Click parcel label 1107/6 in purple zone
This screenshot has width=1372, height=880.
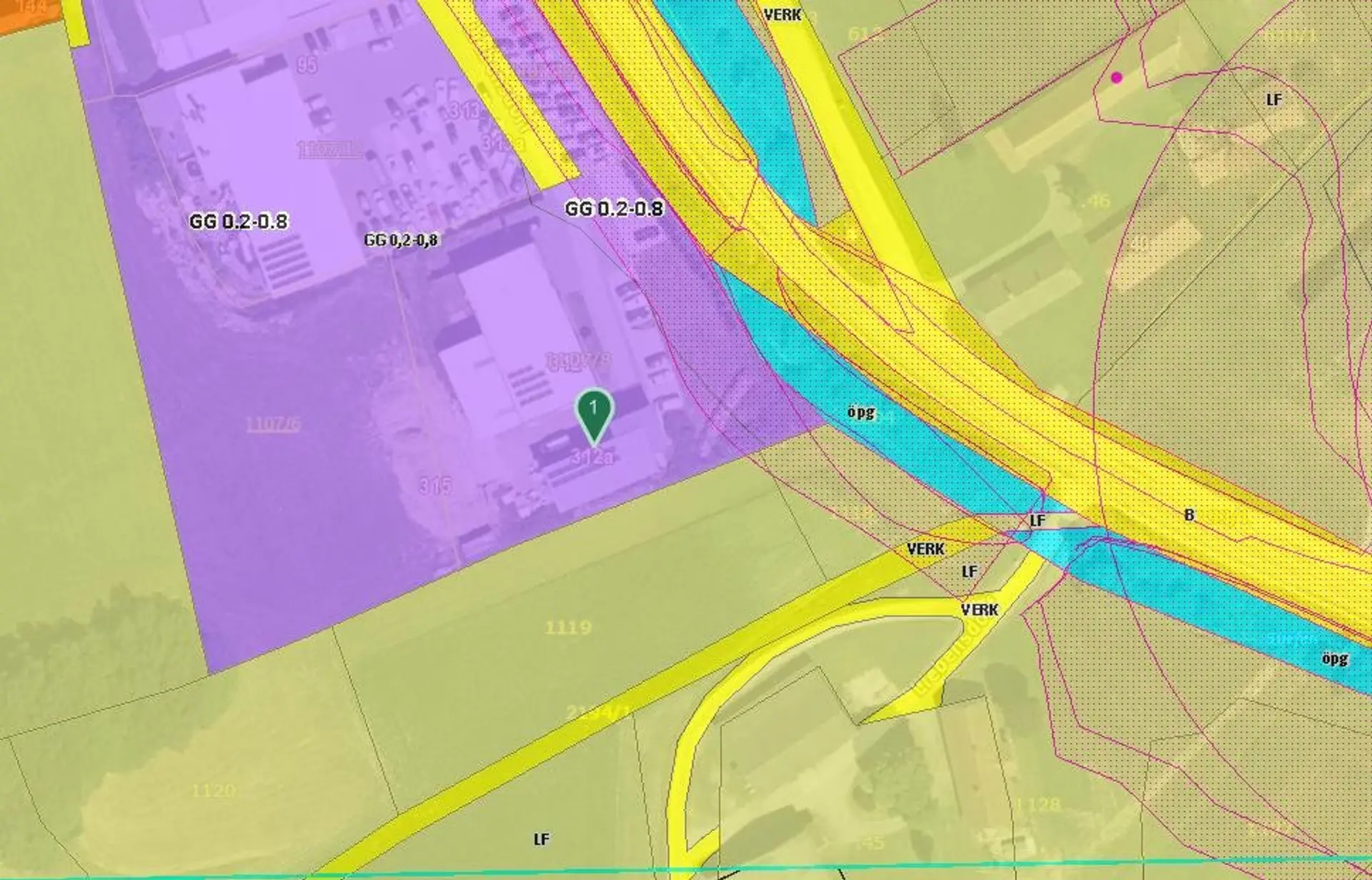pos(274,425)
